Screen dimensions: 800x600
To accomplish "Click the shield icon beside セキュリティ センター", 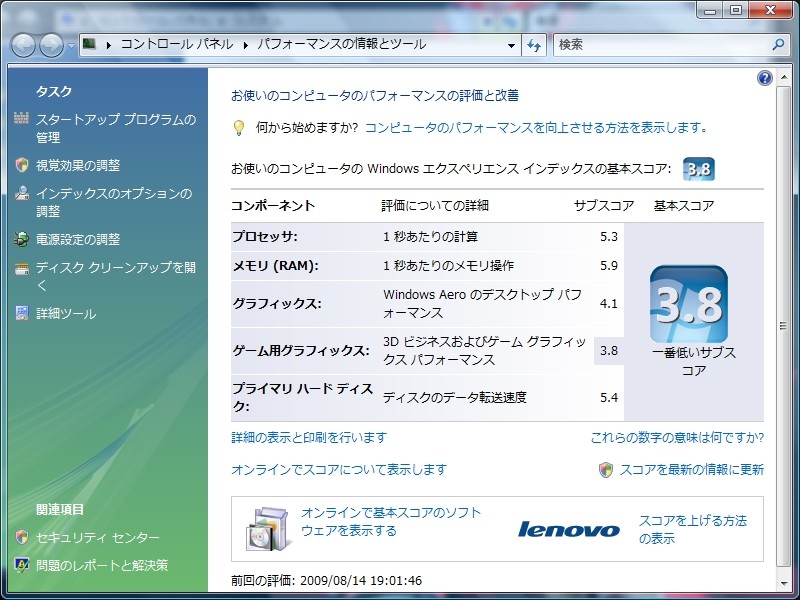I will tap(21, 537).
